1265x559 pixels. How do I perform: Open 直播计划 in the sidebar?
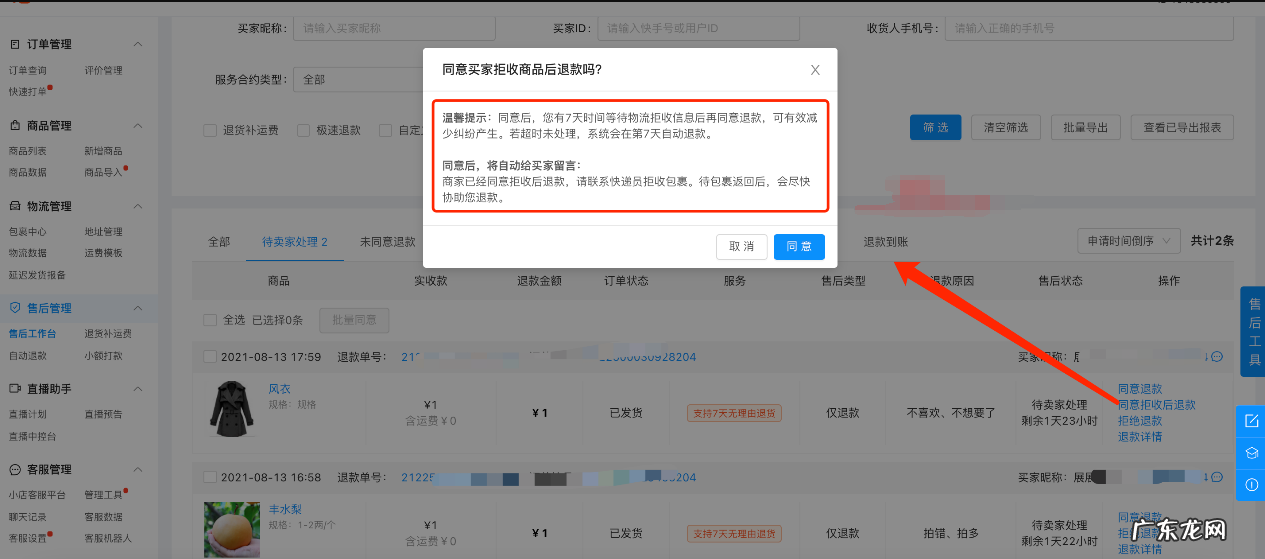[x=27, y=414]
